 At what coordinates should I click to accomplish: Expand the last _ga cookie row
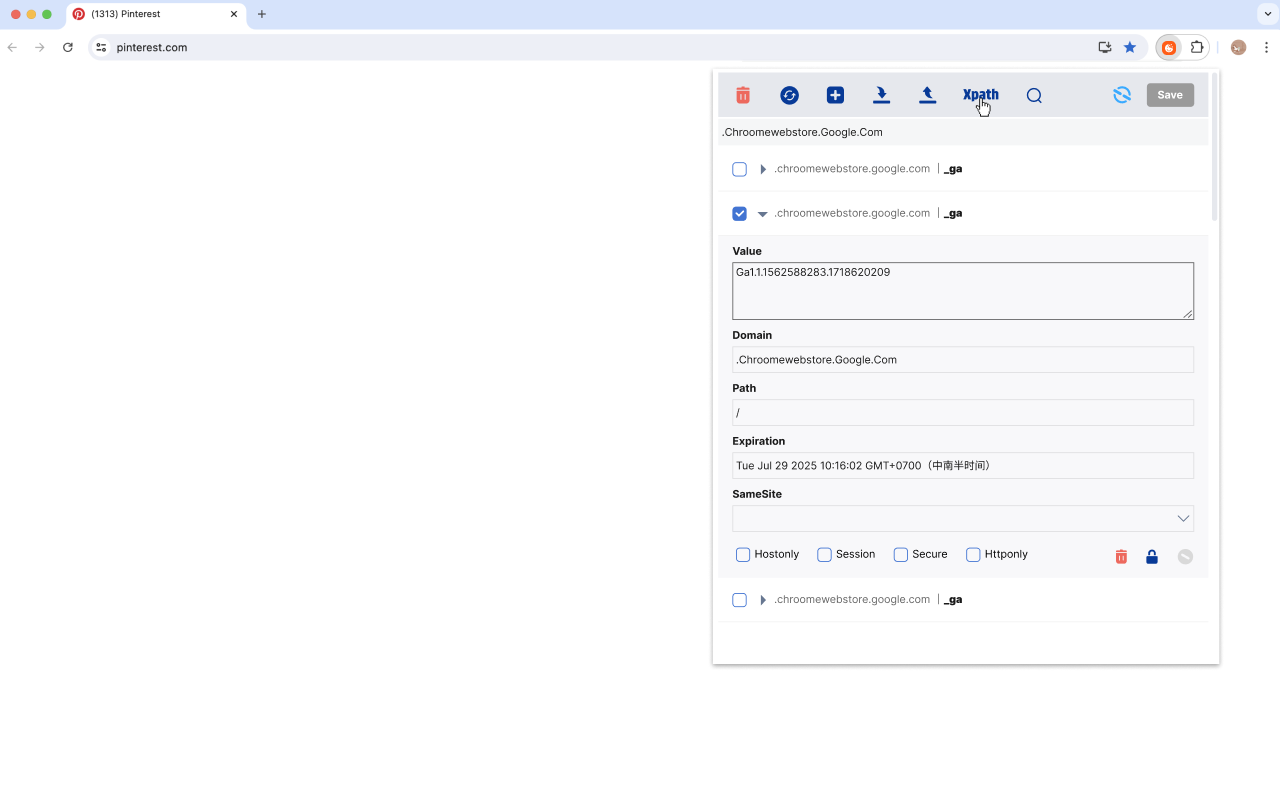point(762,599)
